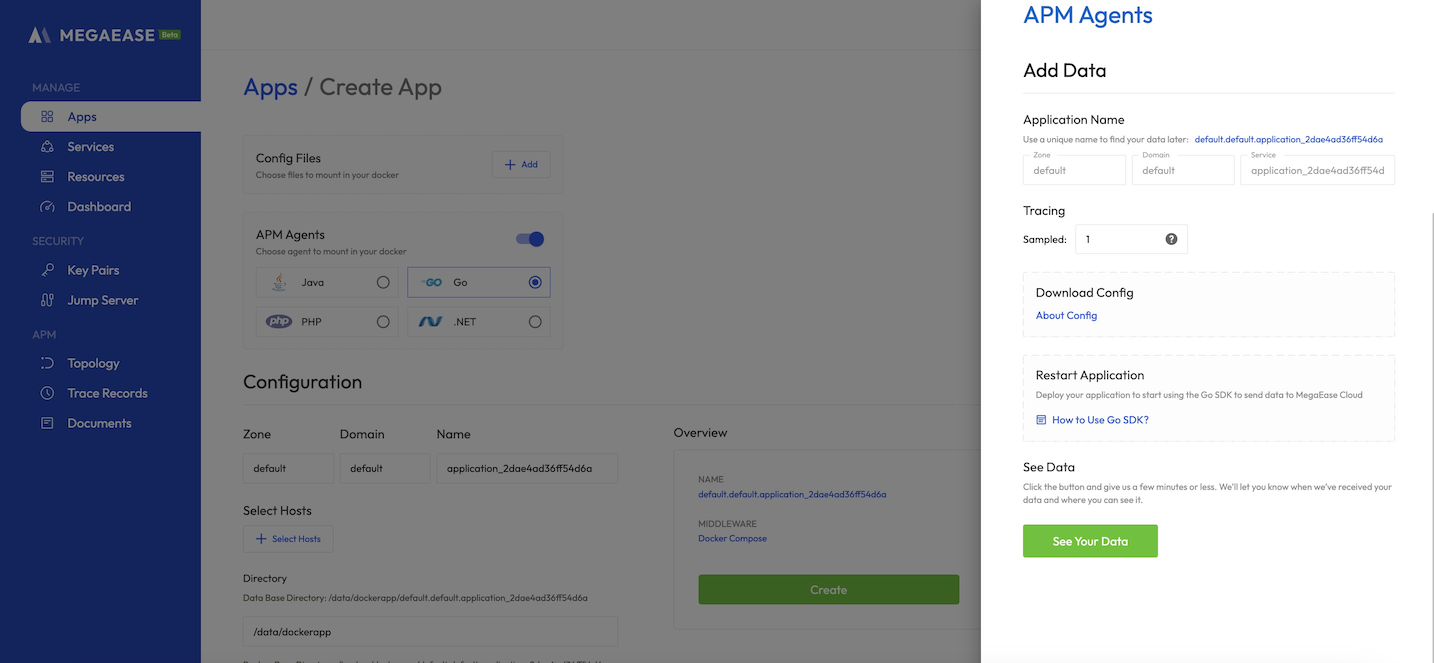Open Apps in the sidebar
Viewport: 1434px width, 663px height.
pyautogui.click(x=111, y=116)
